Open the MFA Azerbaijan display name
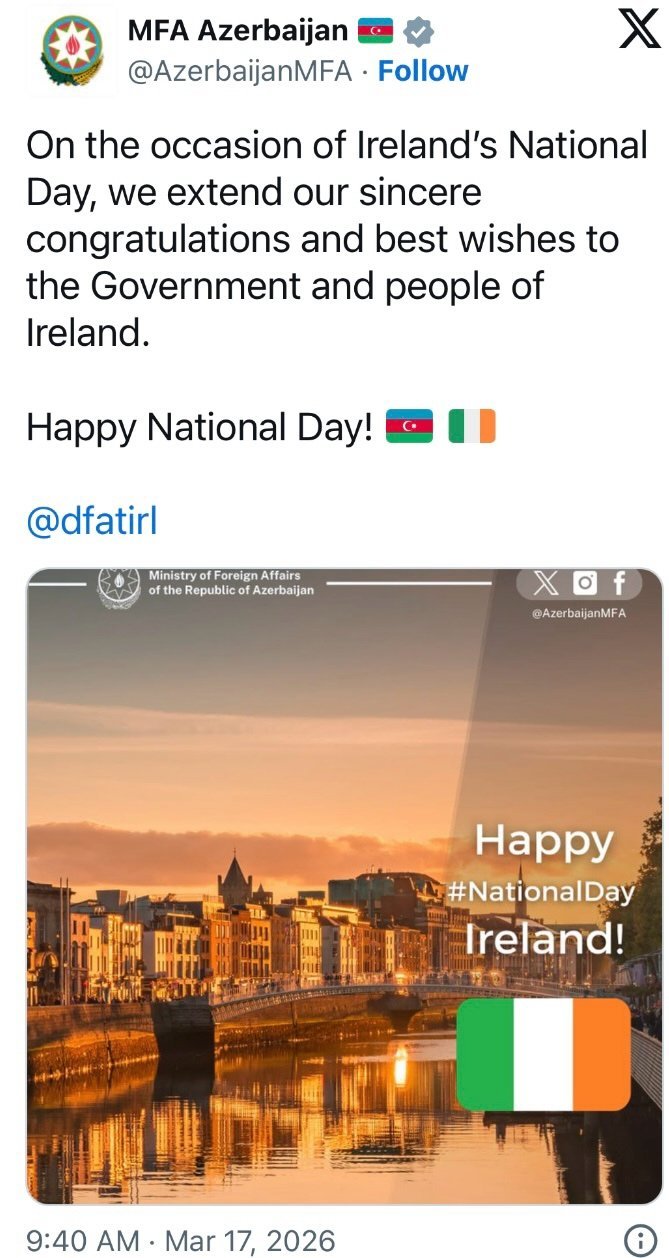The height and width of the screenshot is (1258, 669). (x=237, y=31)
